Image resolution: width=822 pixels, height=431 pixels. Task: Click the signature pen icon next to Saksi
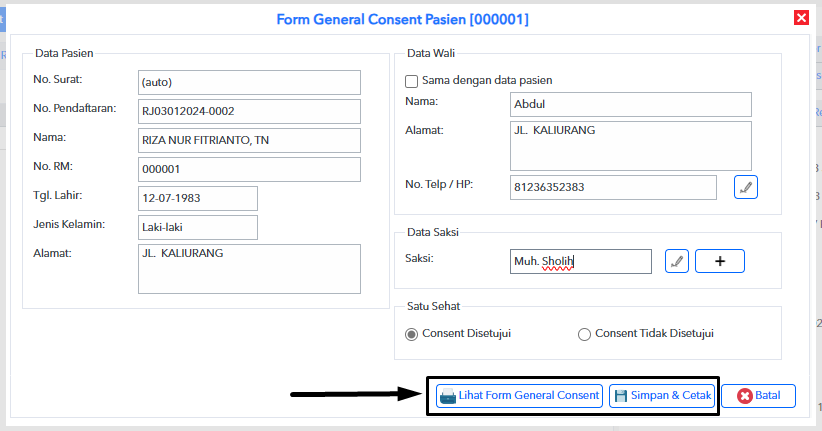point(677,261)
